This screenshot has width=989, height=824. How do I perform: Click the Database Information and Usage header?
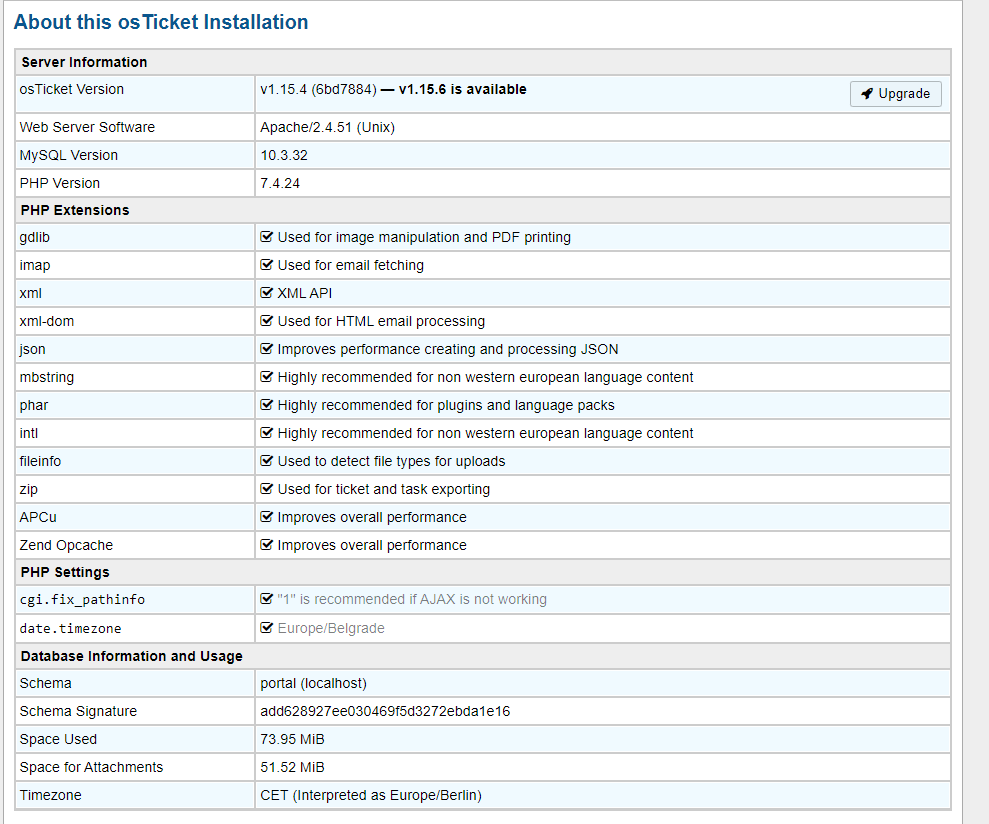point(131,656)
